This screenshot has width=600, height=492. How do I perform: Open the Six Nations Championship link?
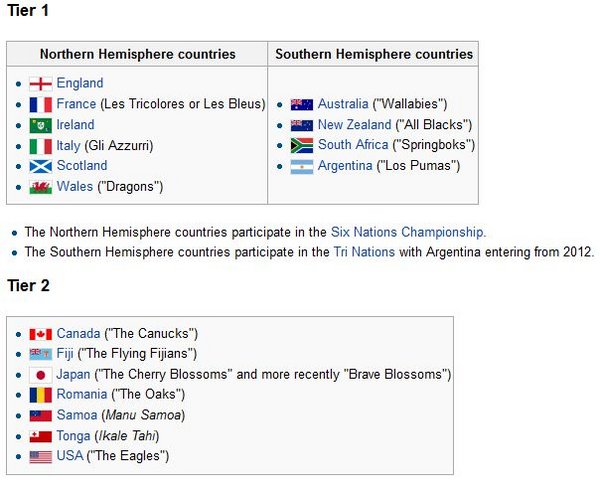pos(406,232)
